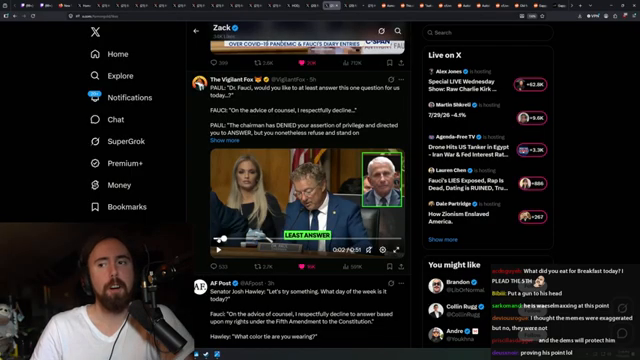This screenshot has width=640, height=360.
Task: Bookmark the top C-SPAN post
Action: point(389,63)
